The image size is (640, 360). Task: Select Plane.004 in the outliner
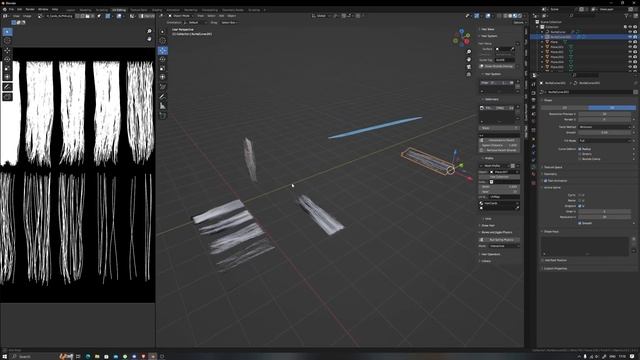557,62
